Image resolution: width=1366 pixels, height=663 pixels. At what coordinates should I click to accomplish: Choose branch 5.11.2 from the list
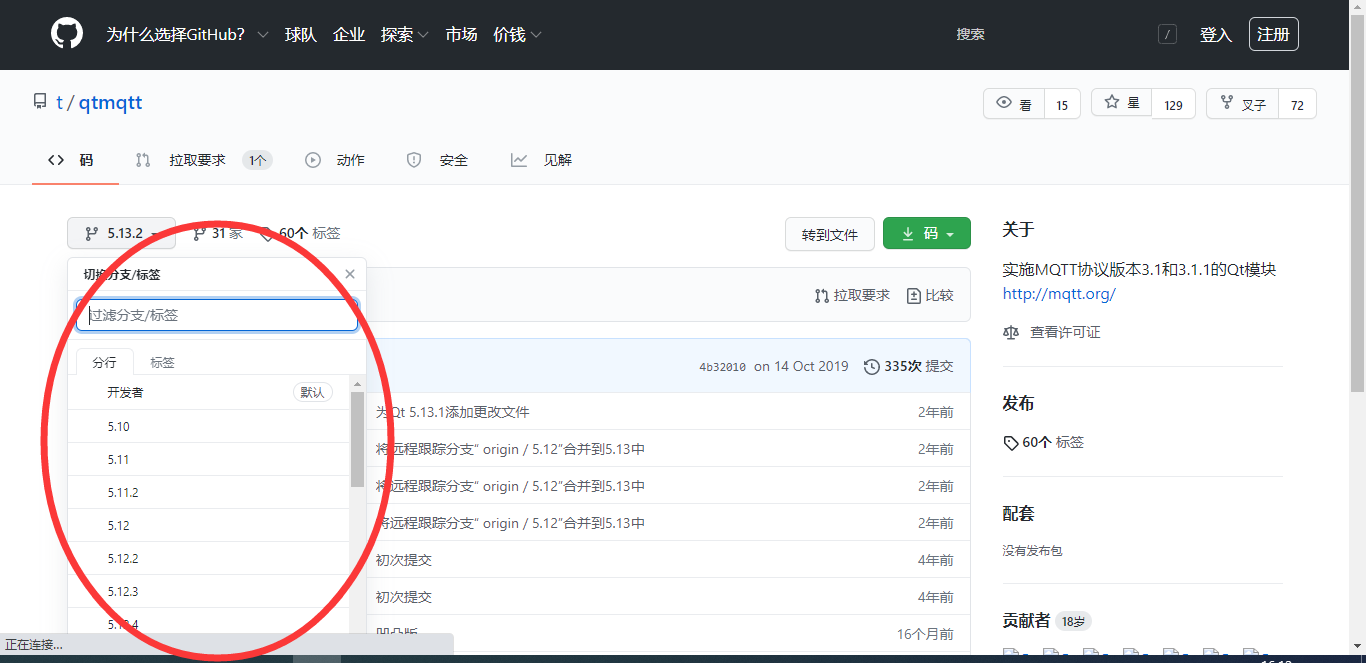[208, 492]
